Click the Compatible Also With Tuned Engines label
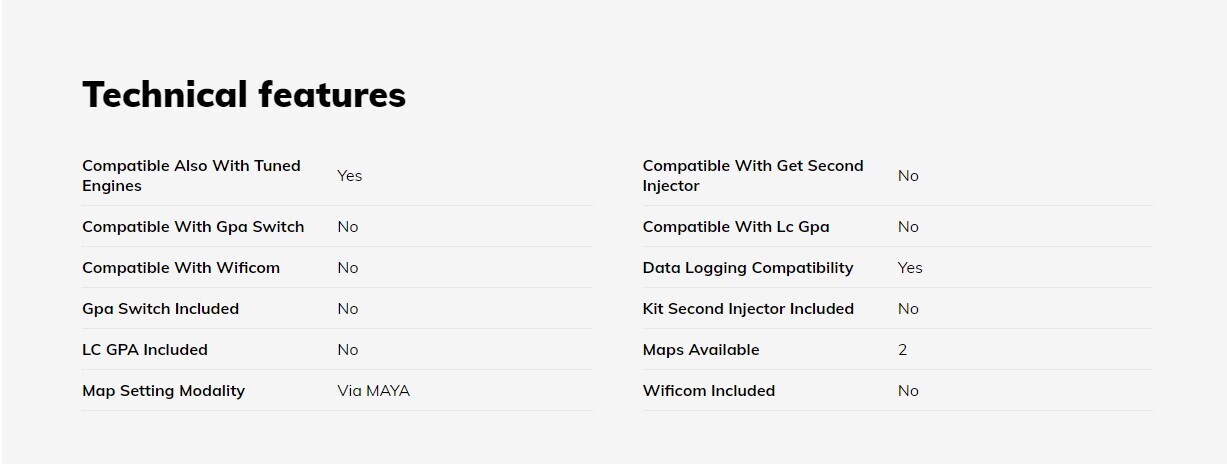 click(191, 176)
